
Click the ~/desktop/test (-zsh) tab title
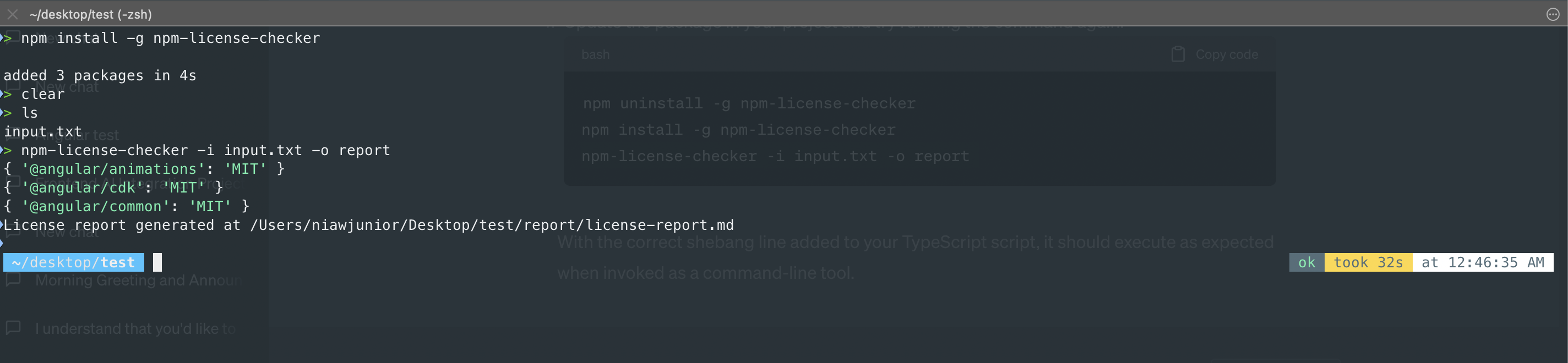click(x=91, y=14)
